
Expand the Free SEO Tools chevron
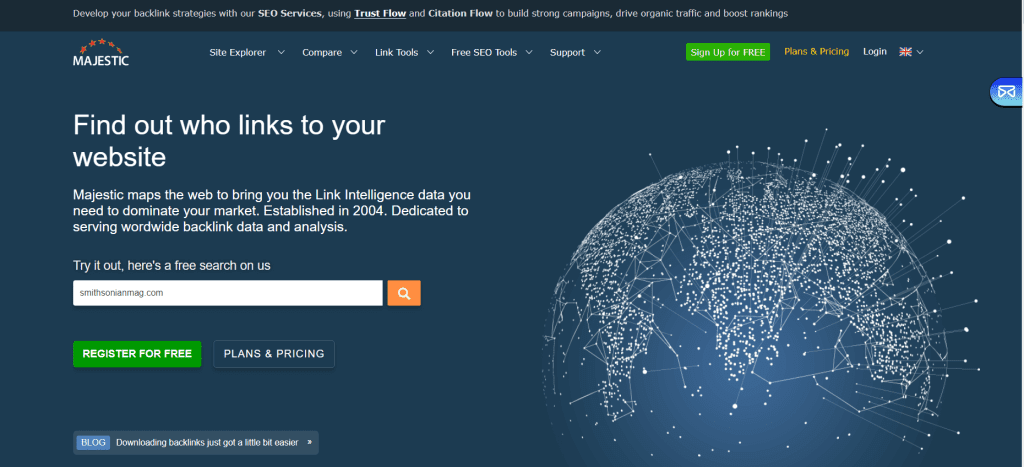[x=529, y=52]
